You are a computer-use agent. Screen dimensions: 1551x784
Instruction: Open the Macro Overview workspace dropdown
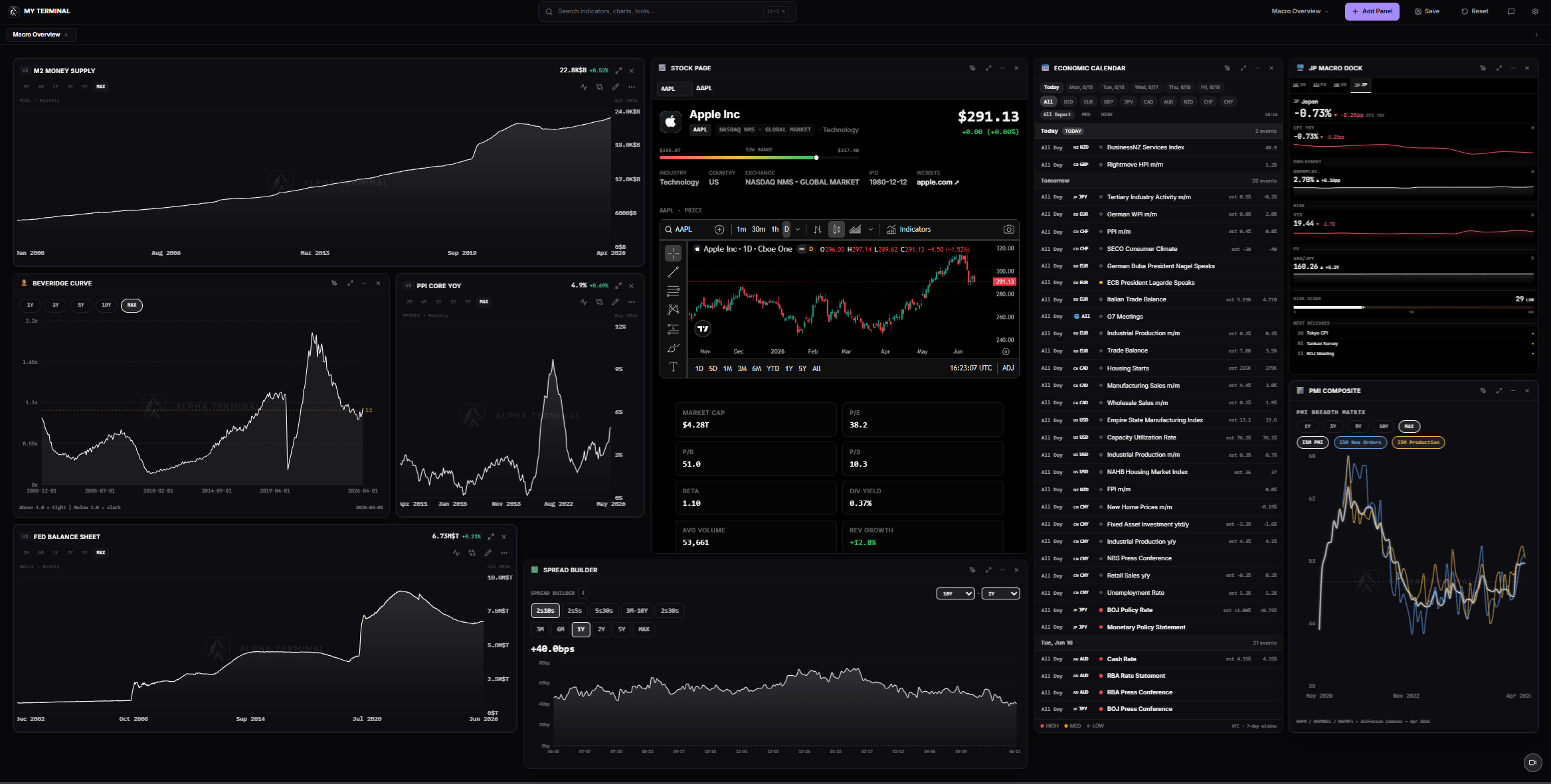coord(1300,11)
